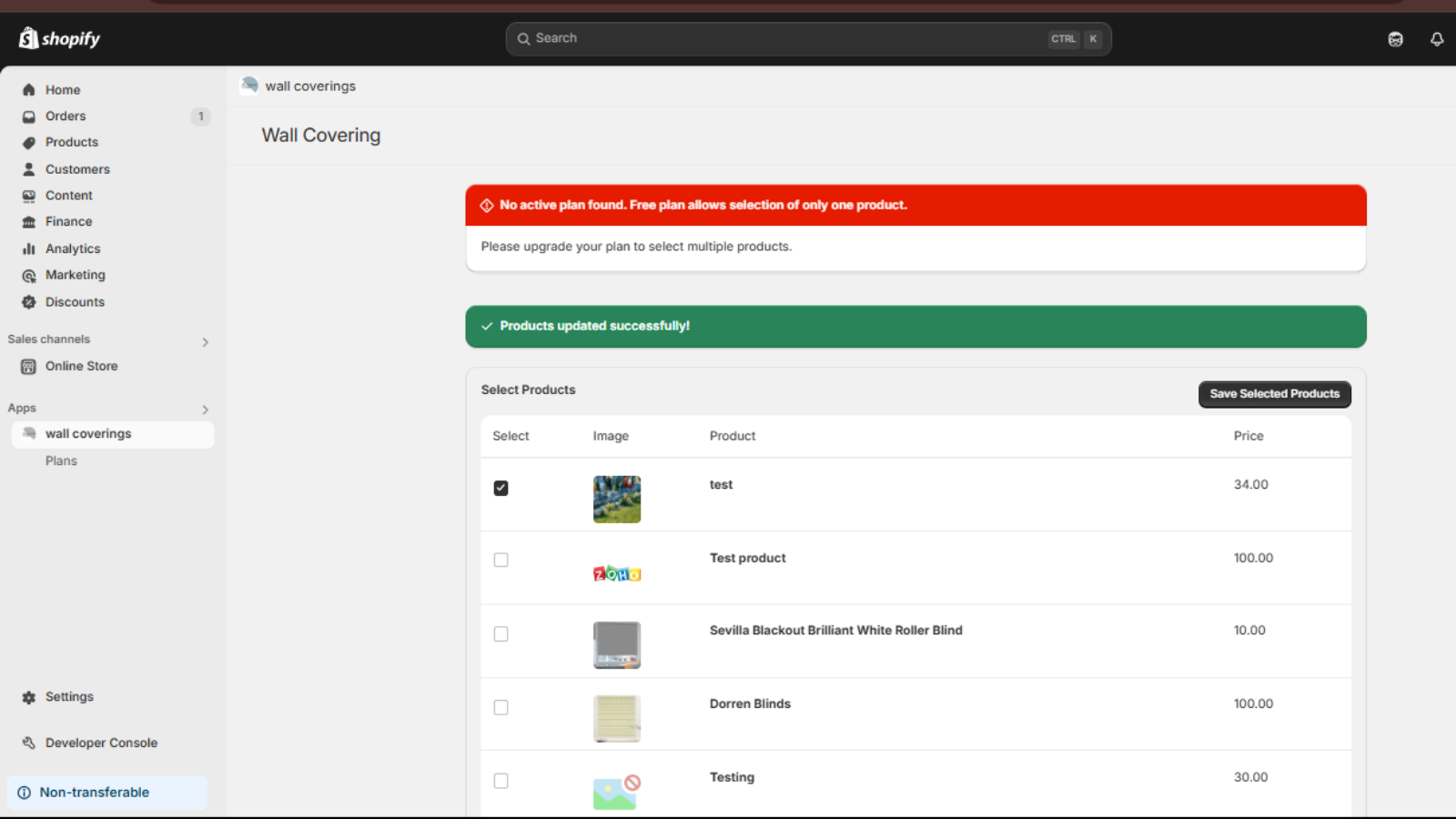This screenshot has height=819, width=1456.
Task: Go to Customers in sidebar
Action: click(77, 169)
